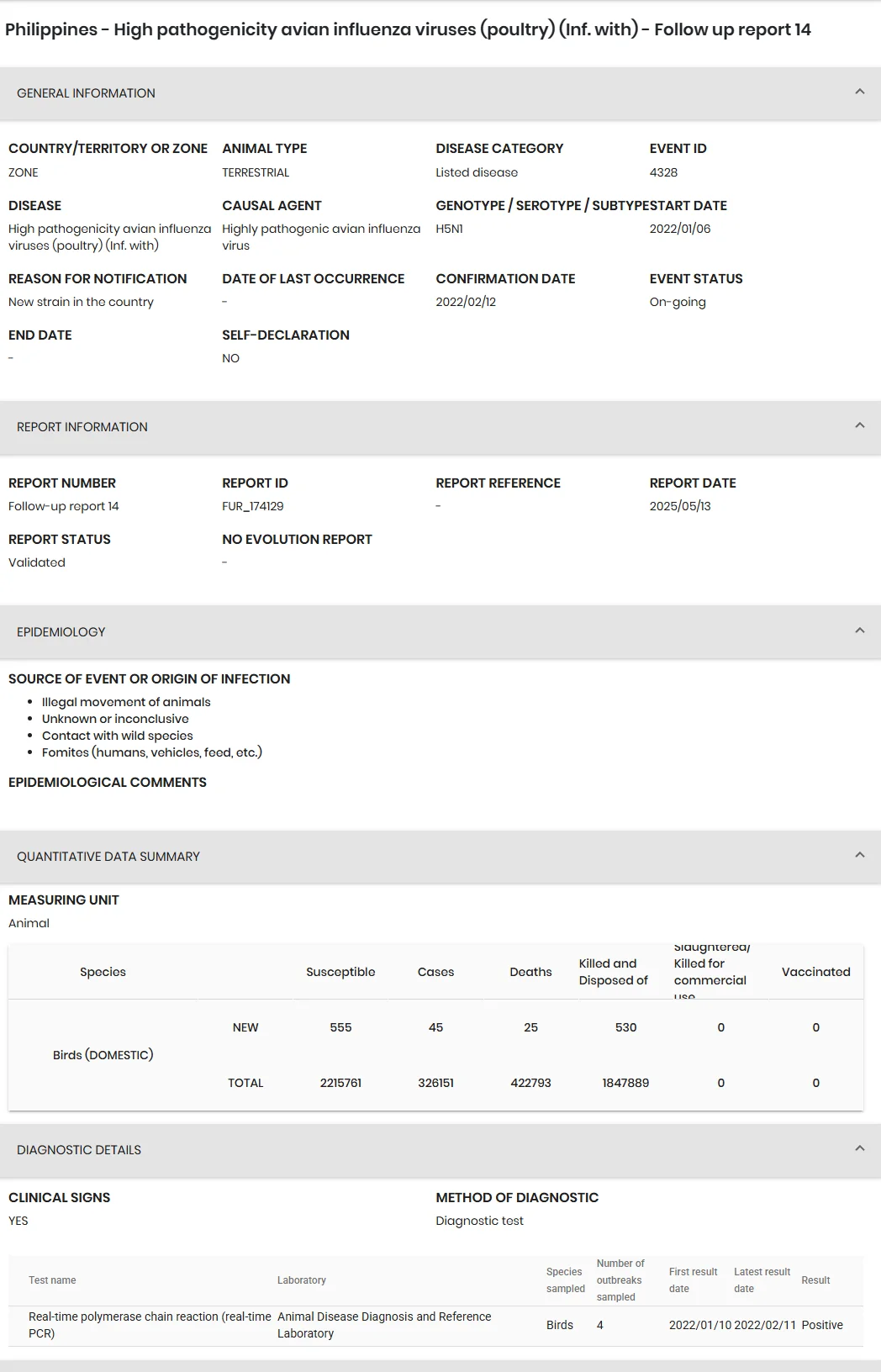Screen dimensions: 881x1372
Task: Click the Cases column header
Action: (x=435, y=972)
